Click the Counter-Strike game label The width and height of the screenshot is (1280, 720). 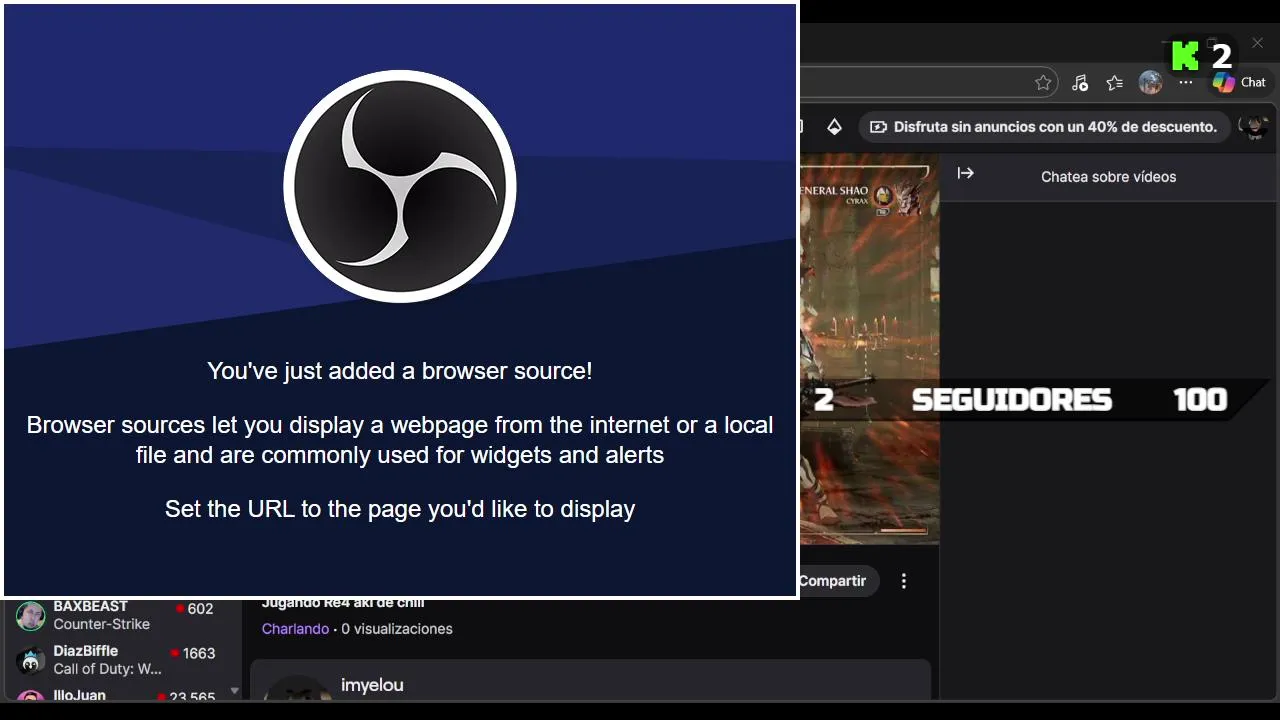pyautogui.click(x=102, y=624)
